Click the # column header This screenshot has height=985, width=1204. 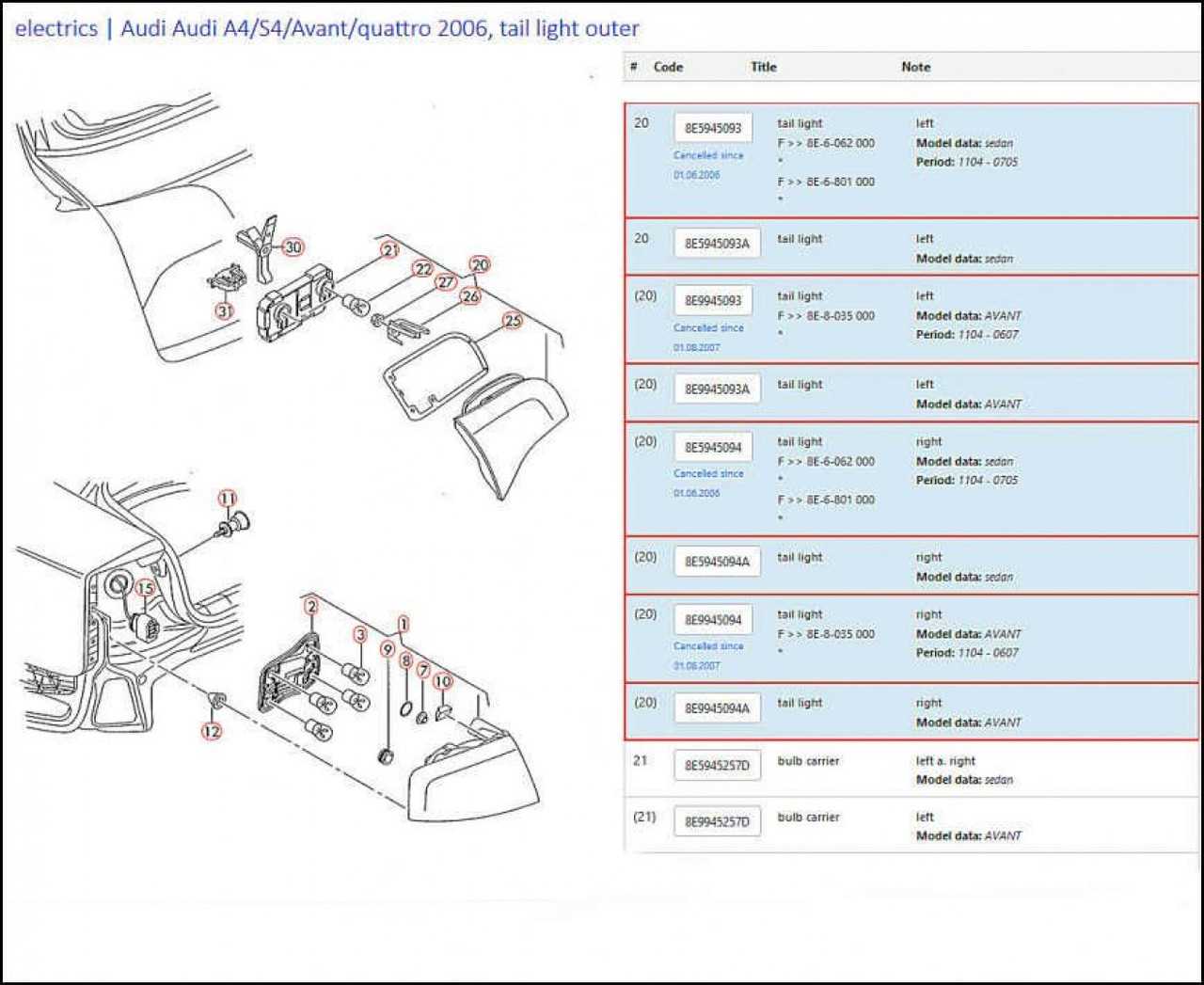(634, 67)
